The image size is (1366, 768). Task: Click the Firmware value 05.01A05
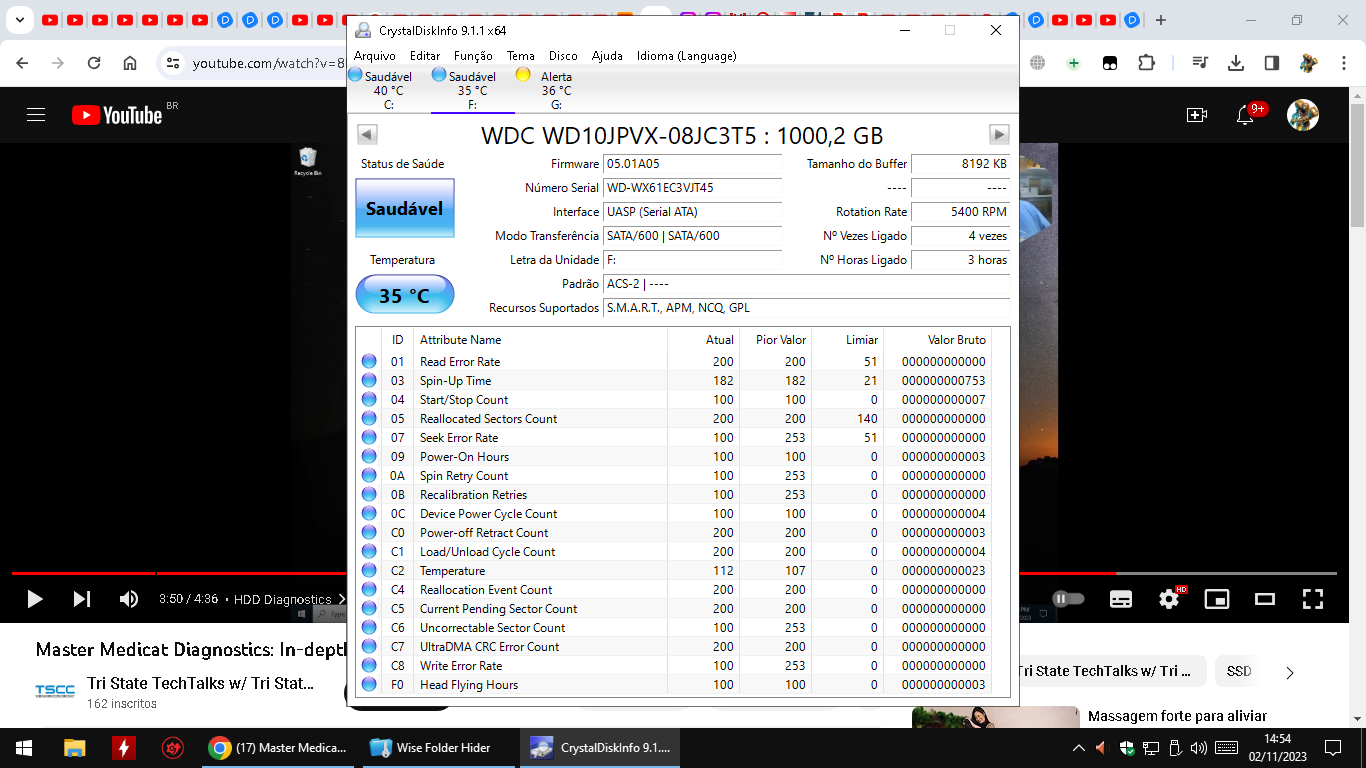(x=692, y=164)
